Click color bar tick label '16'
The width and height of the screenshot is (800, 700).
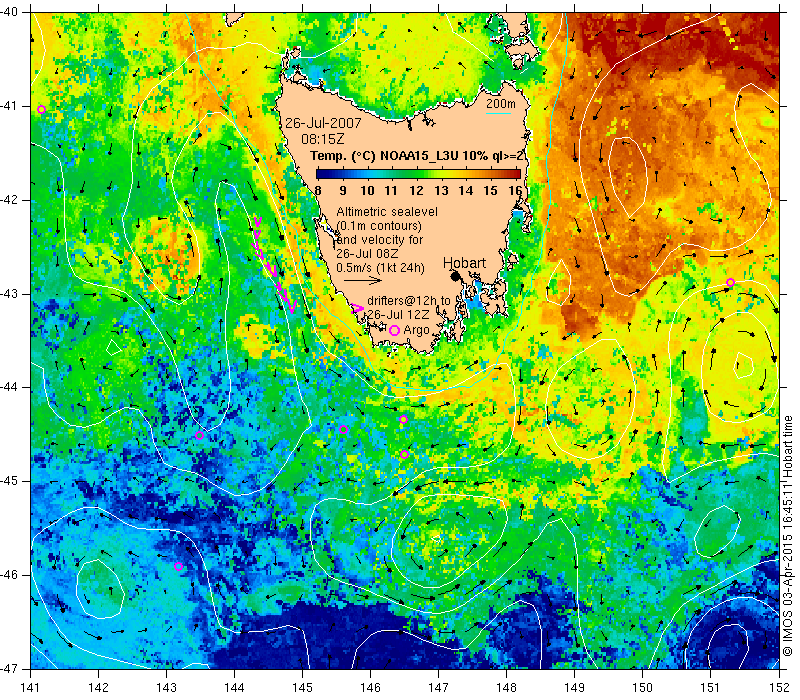point(515,190)
